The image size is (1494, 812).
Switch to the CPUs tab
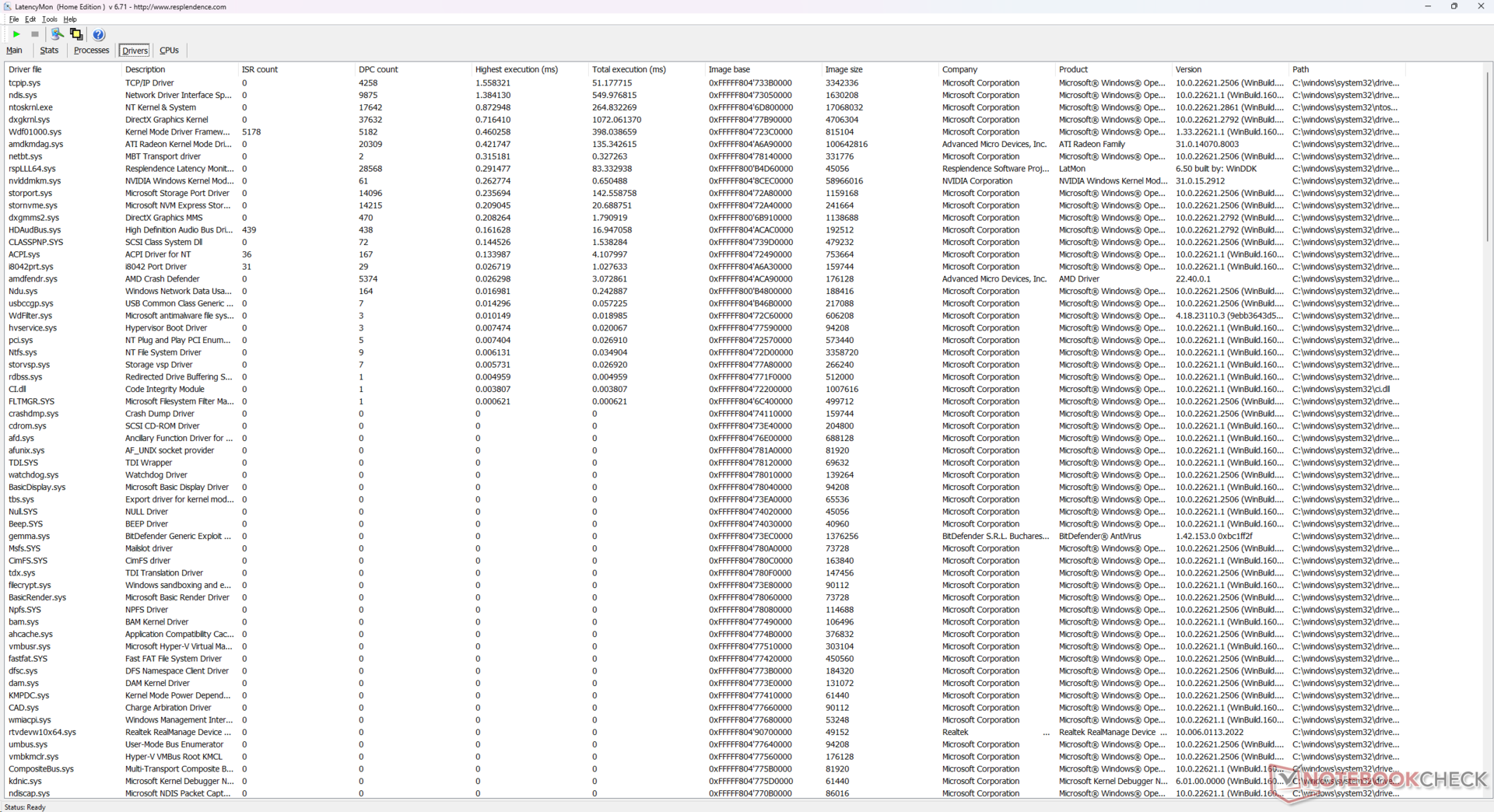169,51
